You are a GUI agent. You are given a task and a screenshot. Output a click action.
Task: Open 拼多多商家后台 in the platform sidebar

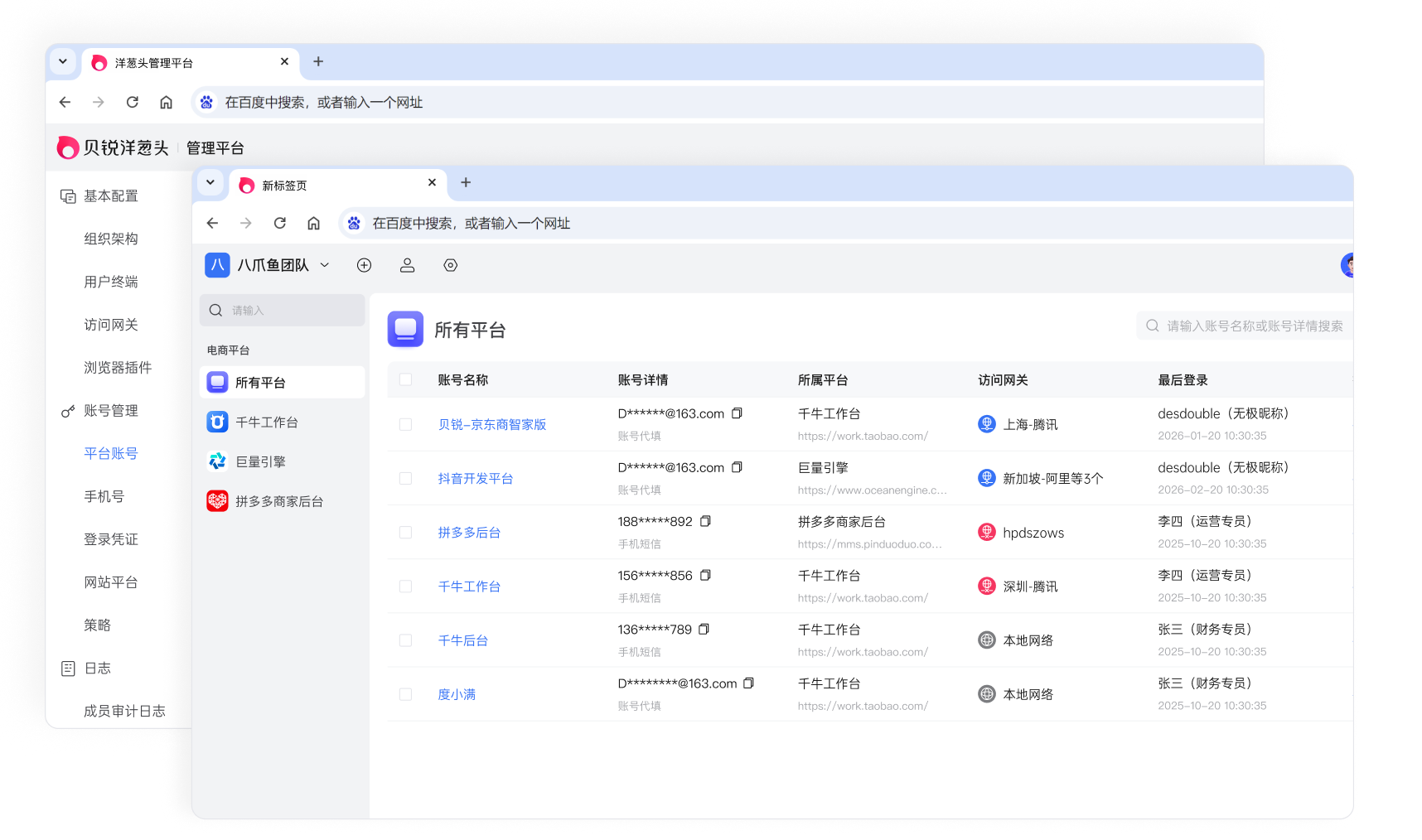tap(278, 501)
